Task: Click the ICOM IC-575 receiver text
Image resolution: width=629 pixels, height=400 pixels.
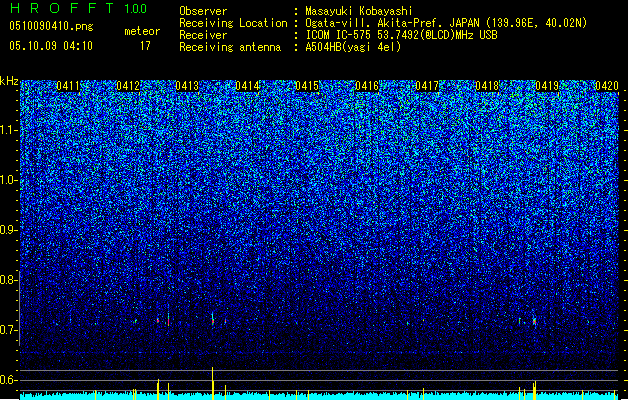Action: pos(401,35)
